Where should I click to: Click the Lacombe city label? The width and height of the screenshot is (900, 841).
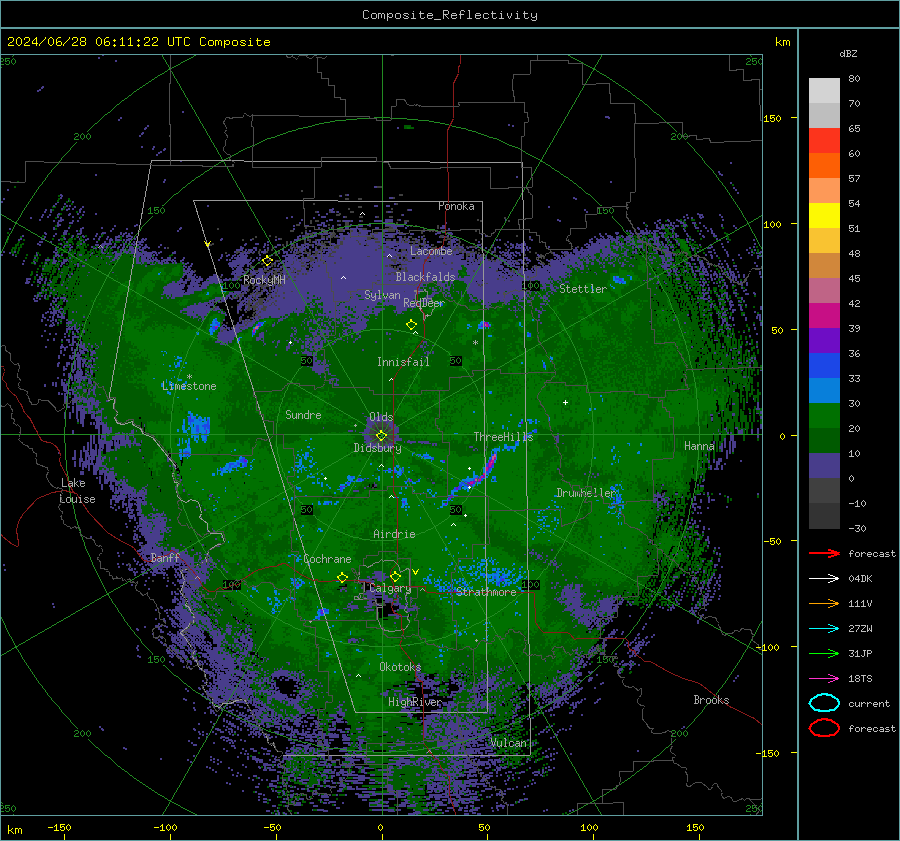[x=431, y=251]
